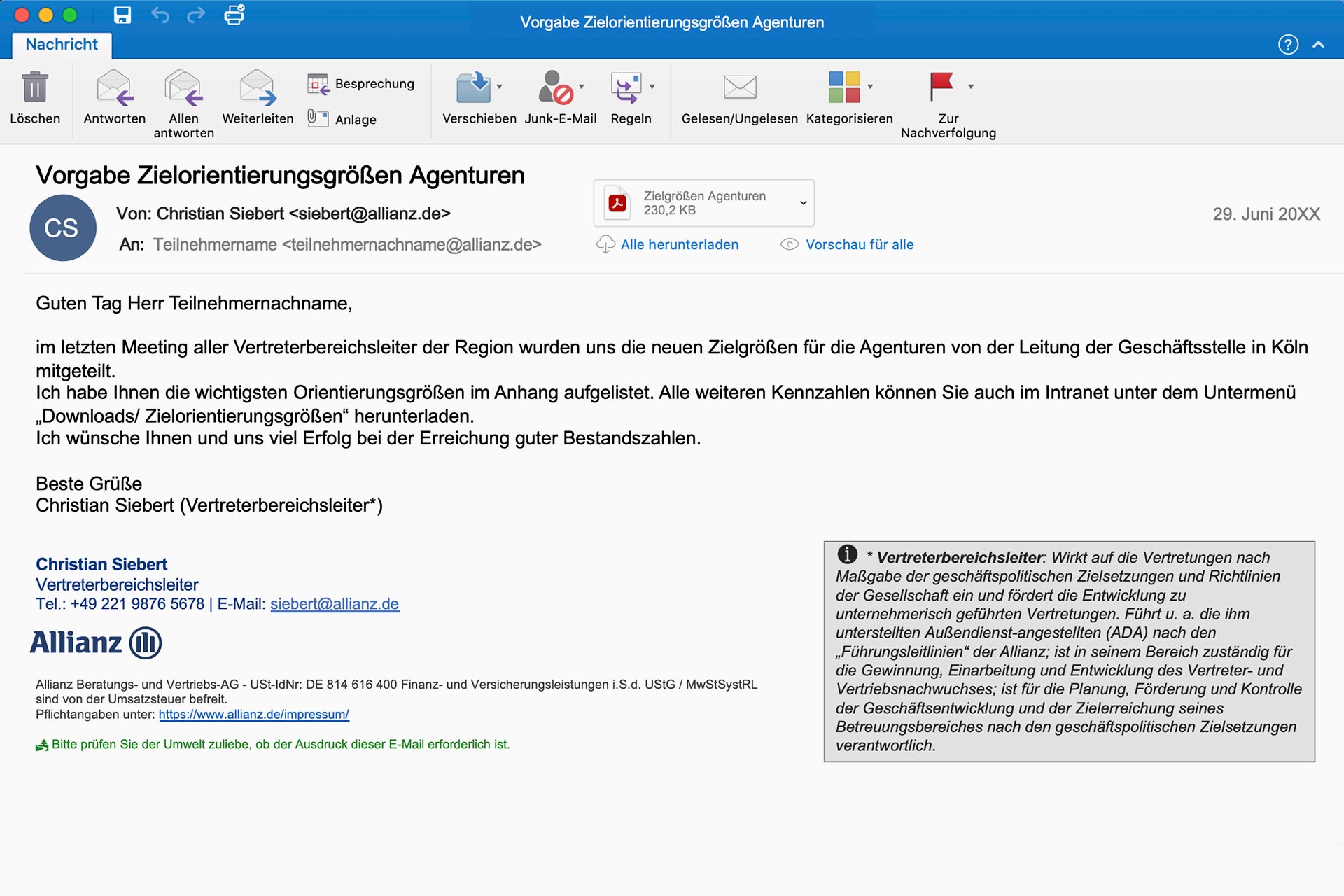Open attachment Zielgrößen Agenturen dropdown chevron
This screenshot has width=1344, height=896.
[x=803, y=203]
